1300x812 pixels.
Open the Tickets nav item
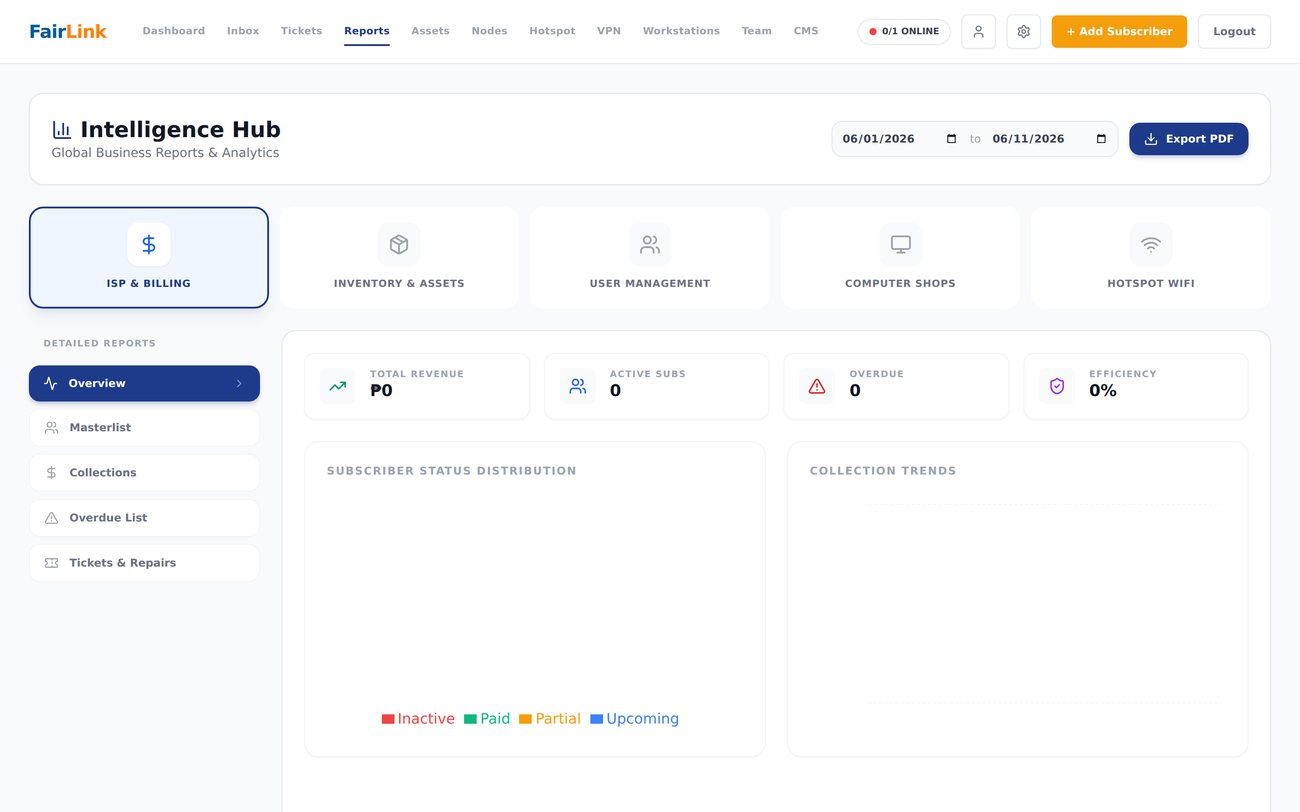tap(302, 31)
